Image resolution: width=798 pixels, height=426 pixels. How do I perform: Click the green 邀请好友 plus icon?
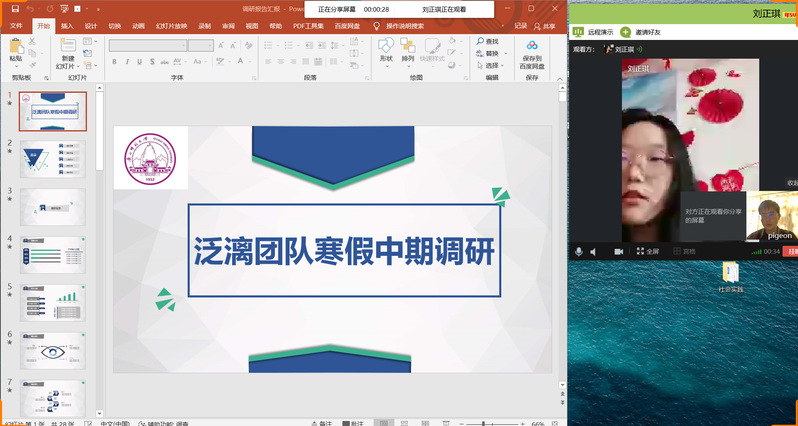625,32
